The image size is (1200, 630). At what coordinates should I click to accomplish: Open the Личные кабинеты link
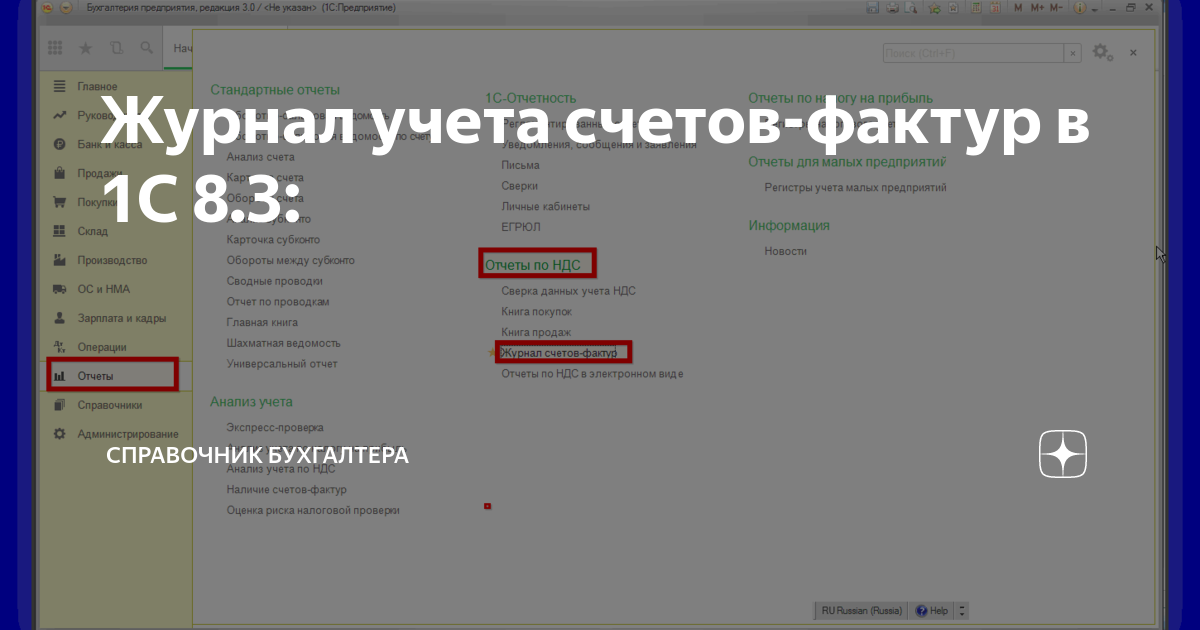pyautogui.click(x=545, y=206)
